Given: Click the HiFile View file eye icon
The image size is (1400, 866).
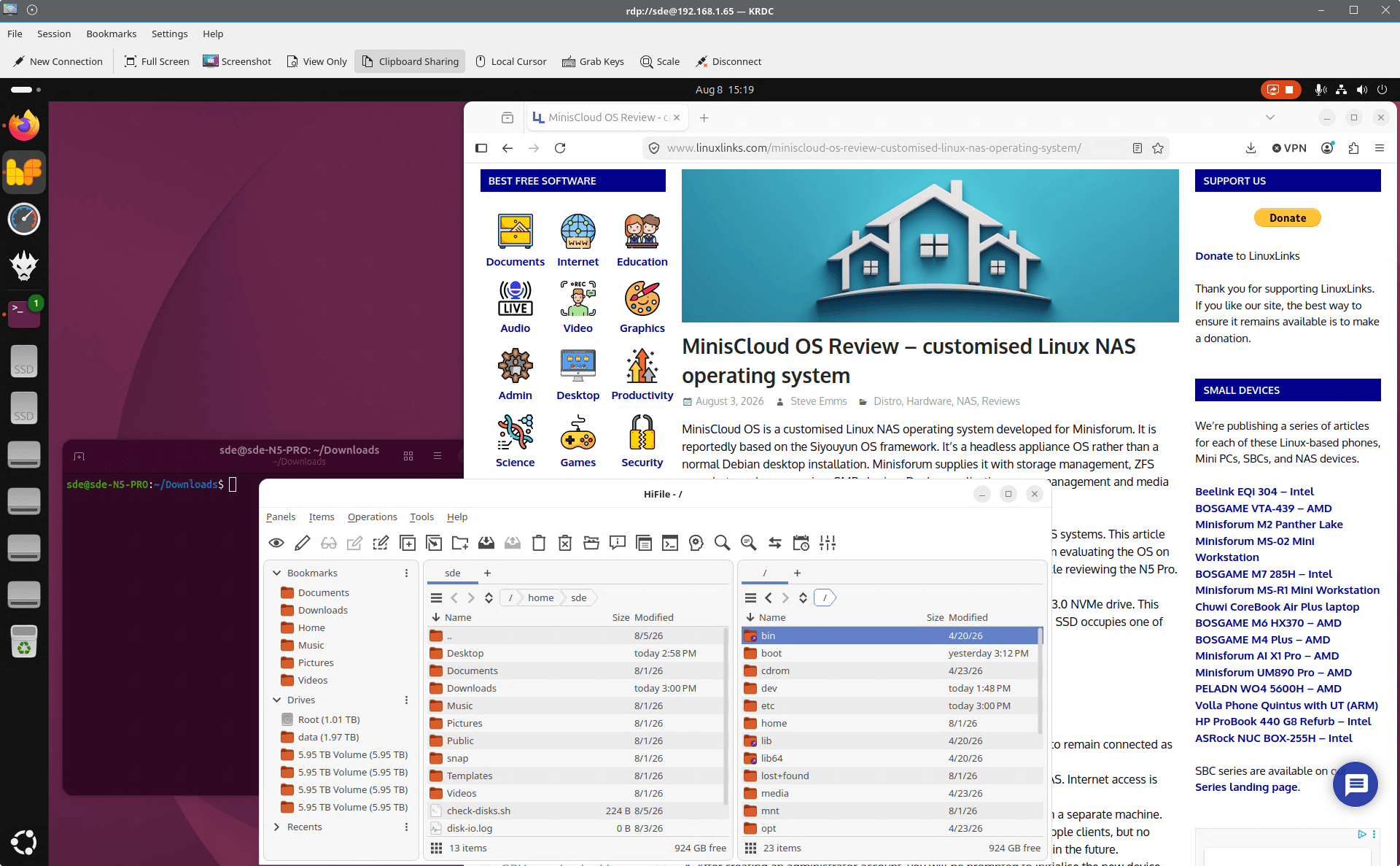Looking at the screenshot, I should point(276,543).
